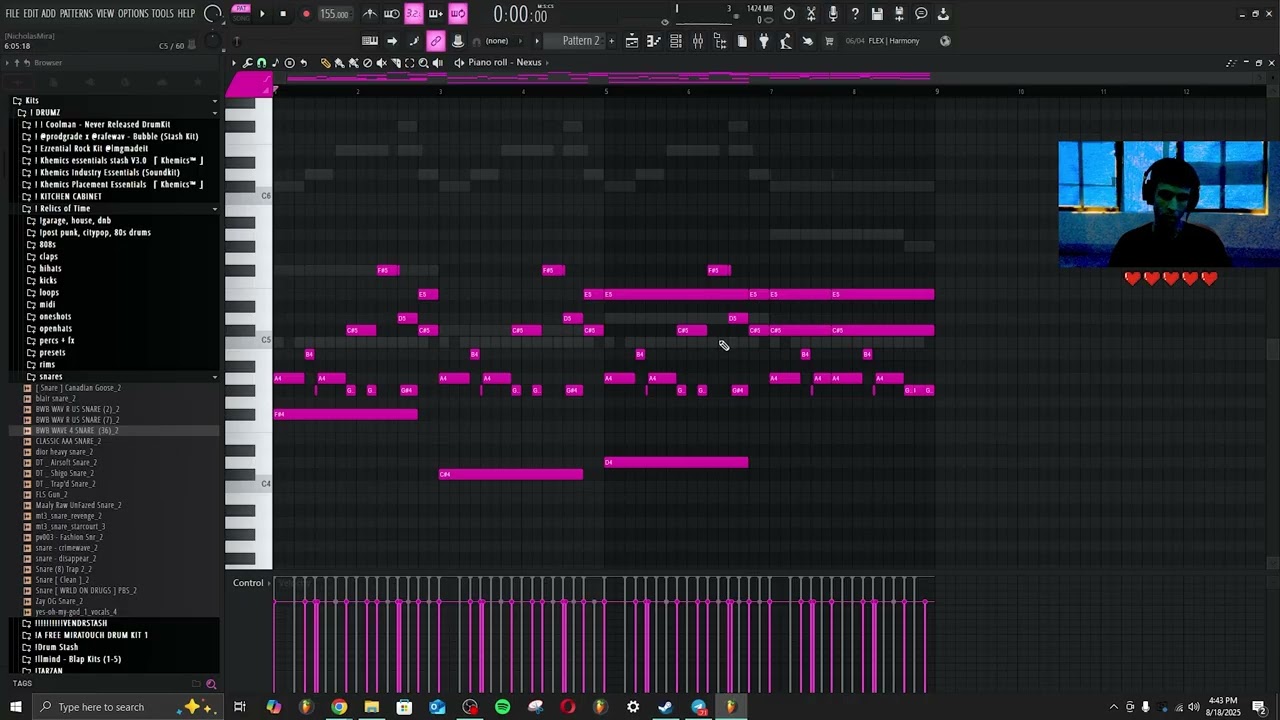Add a new pattern with plus button
Image resolution: width=1280 pixels, height=720 pixels.
612,41
